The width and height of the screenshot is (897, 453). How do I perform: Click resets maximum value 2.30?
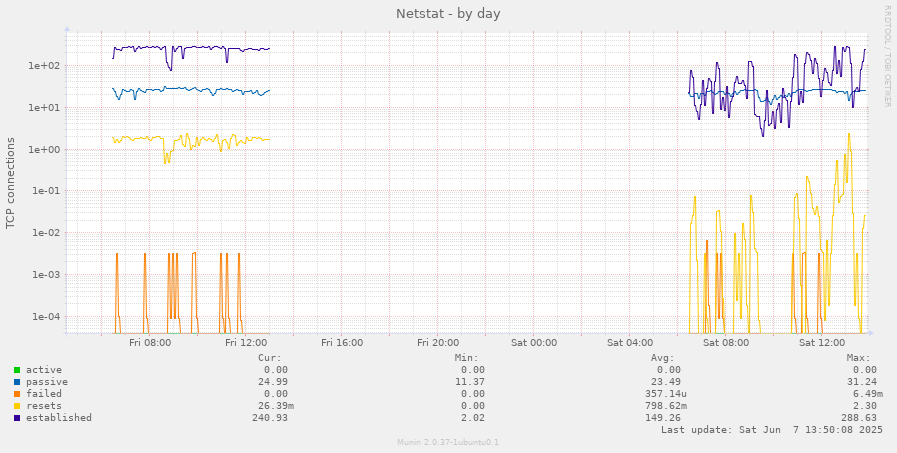coord(864,406)
